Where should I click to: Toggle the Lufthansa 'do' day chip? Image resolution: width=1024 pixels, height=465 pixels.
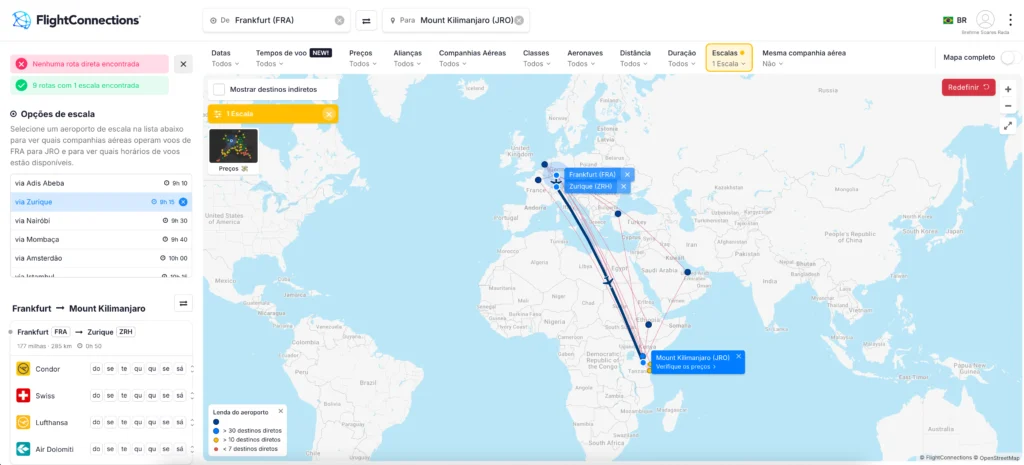[96, 423]
